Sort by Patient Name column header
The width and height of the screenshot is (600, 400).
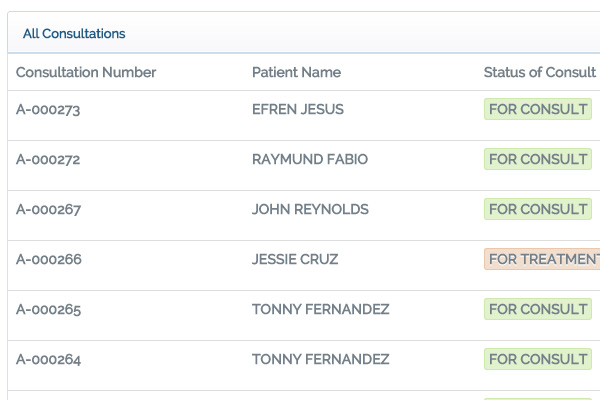pos(296,72)
